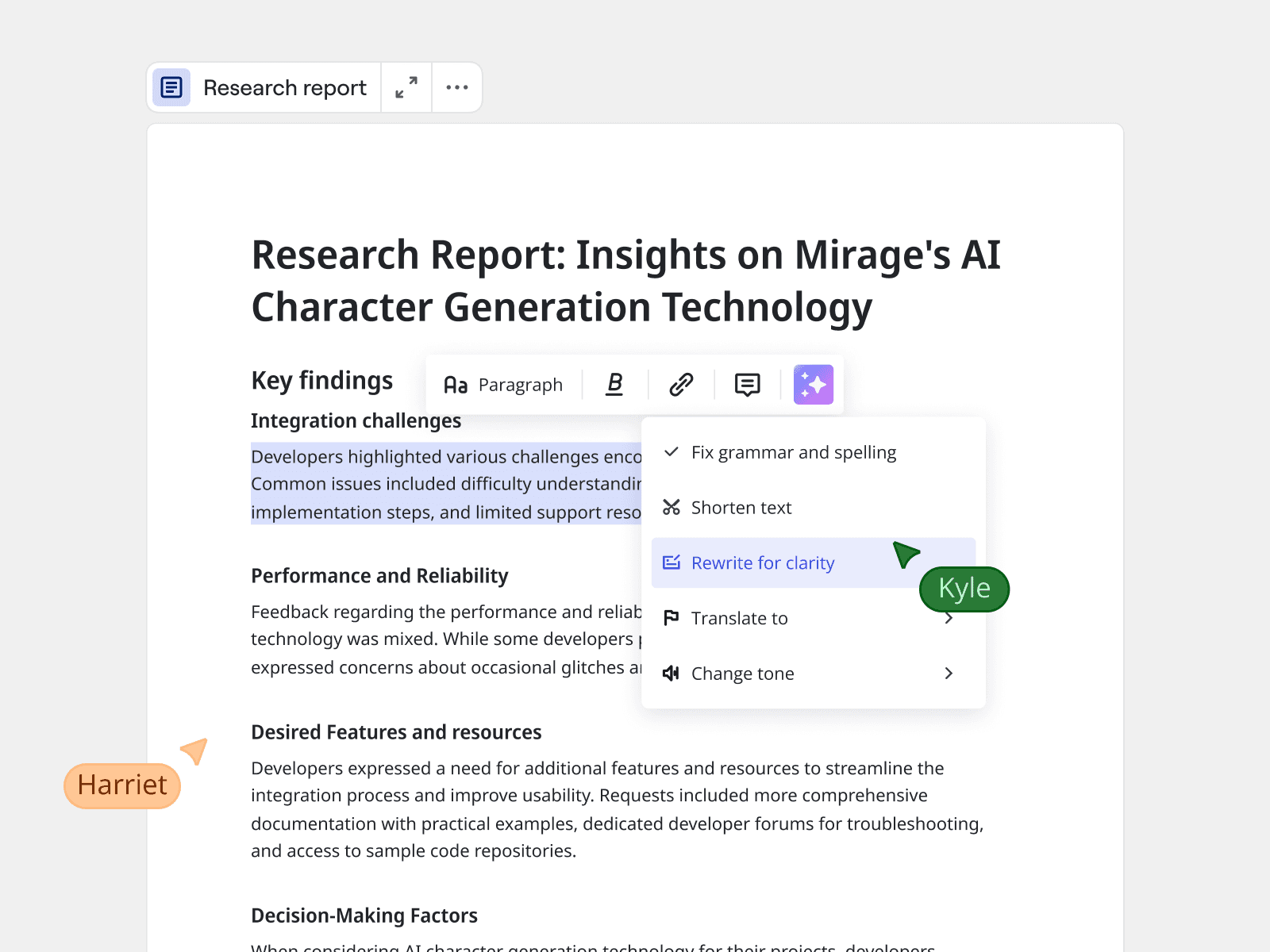Click the megaphone icon beside Change tone
1270x952 pixels.
click(672, 674)
